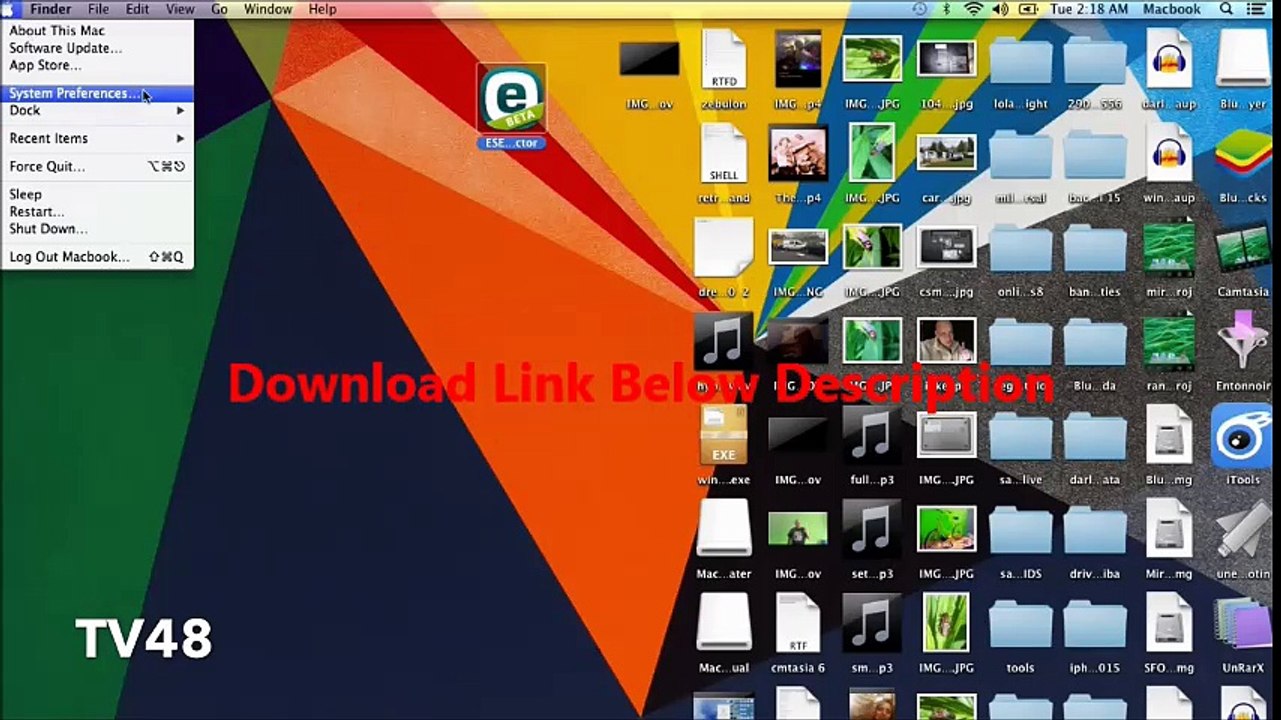This screenshot has width=1281, height=720.
Task: Select the SHELL script file icon
Action: pyautogui.click(x=723, y=154)
